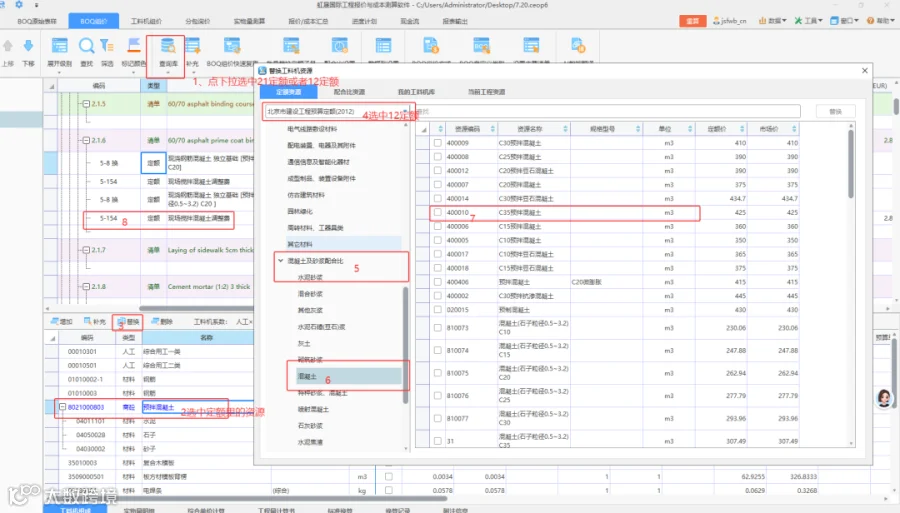
Task: Click the BOQ组价快速复用 icon
Action: click(x=232, y=46)
